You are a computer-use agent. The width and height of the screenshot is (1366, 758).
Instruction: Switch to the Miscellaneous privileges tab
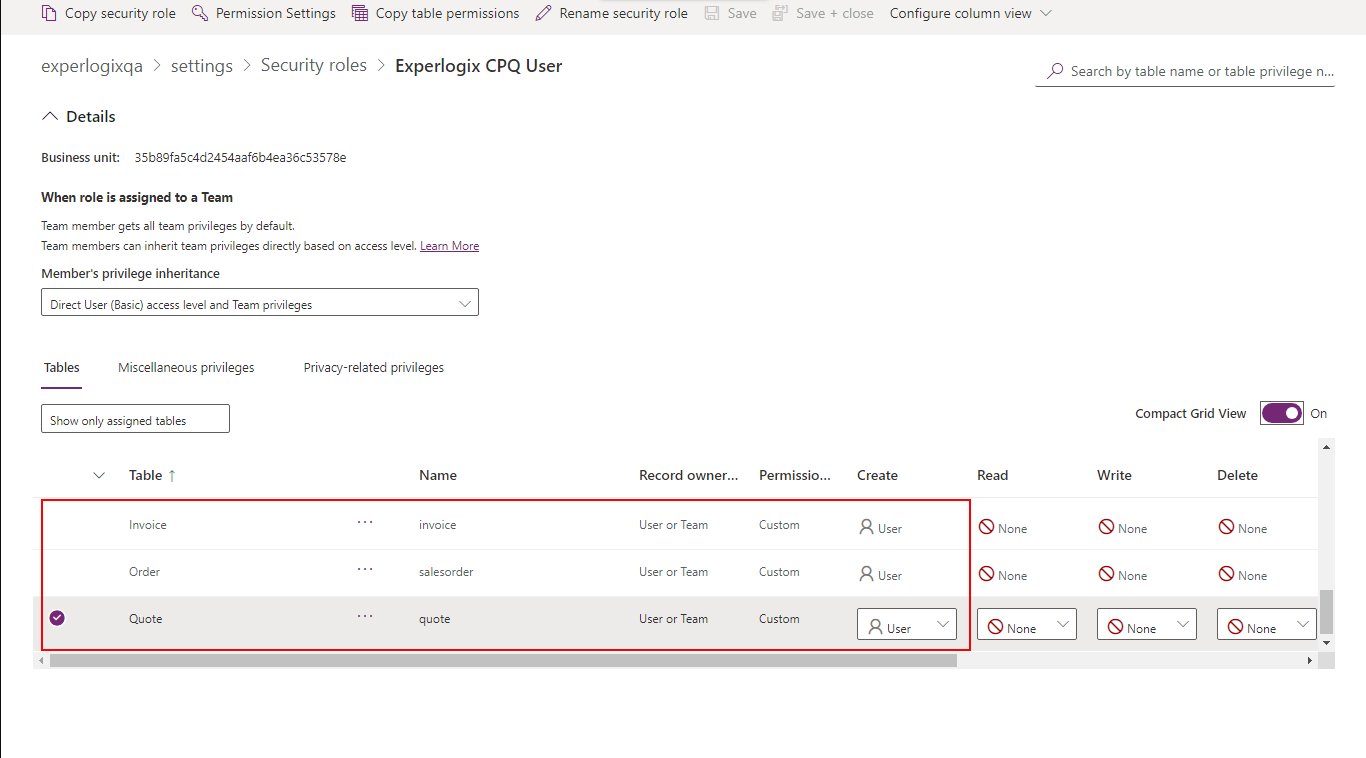[x=186, y=368]
